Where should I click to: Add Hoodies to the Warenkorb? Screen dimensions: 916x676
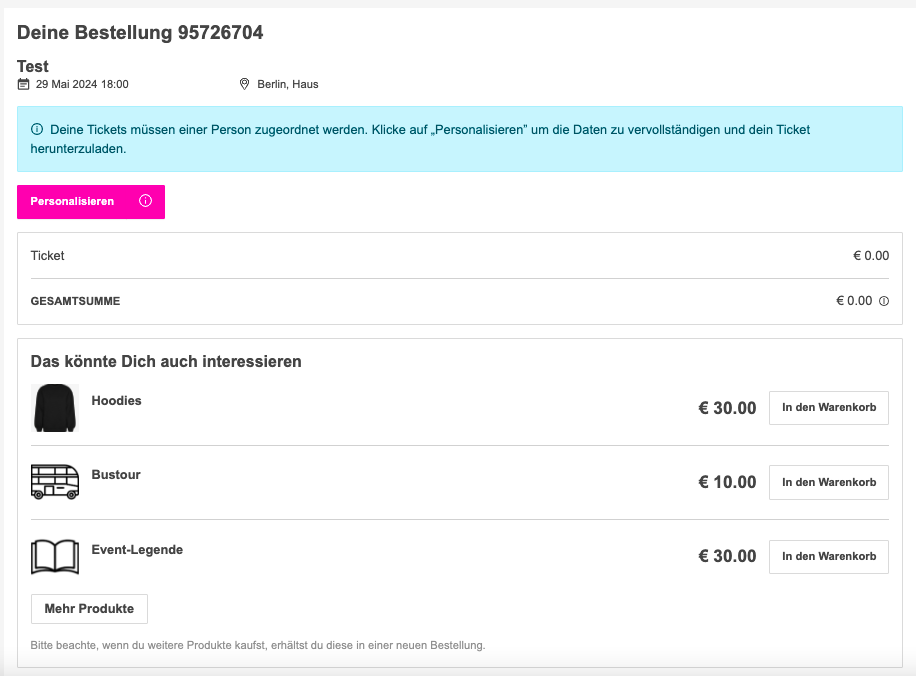tap(828, 408)
